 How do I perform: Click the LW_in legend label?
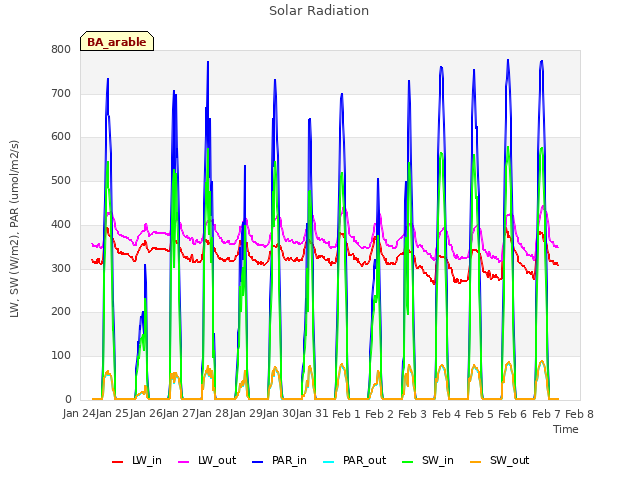click(147, 461)
